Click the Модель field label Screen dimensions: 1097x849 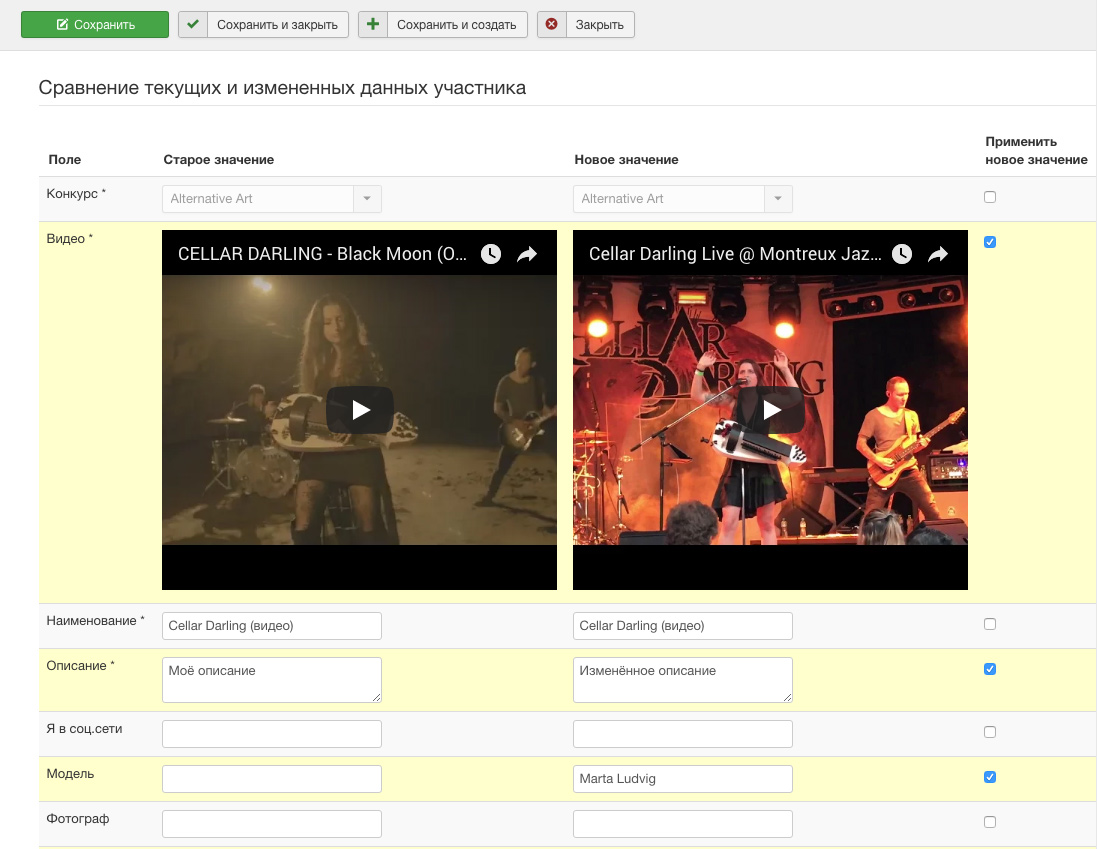[x=70, y=773]
